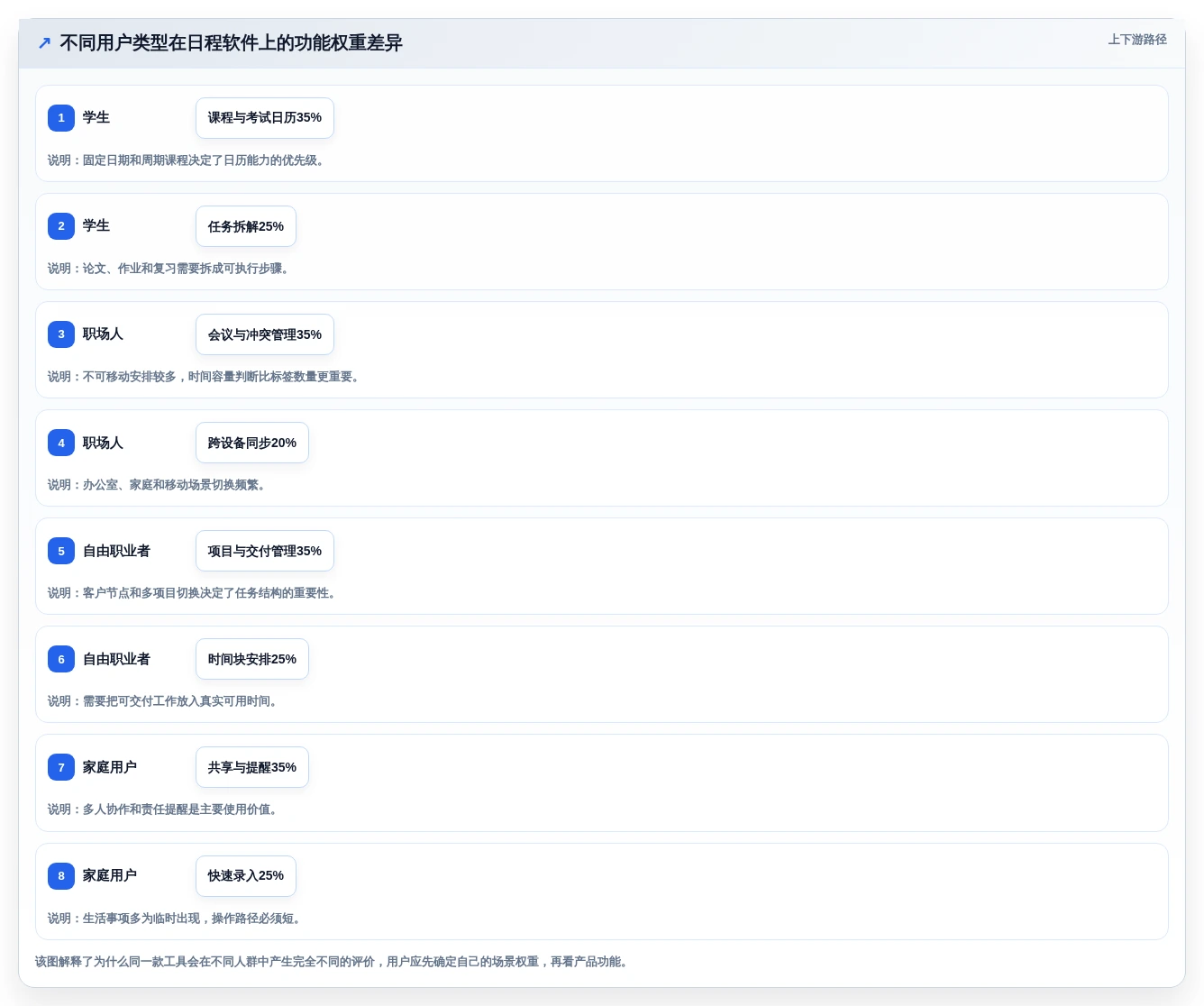Select the number 3 badge
Viewport: 1204px width, 1006px height.
61,334
